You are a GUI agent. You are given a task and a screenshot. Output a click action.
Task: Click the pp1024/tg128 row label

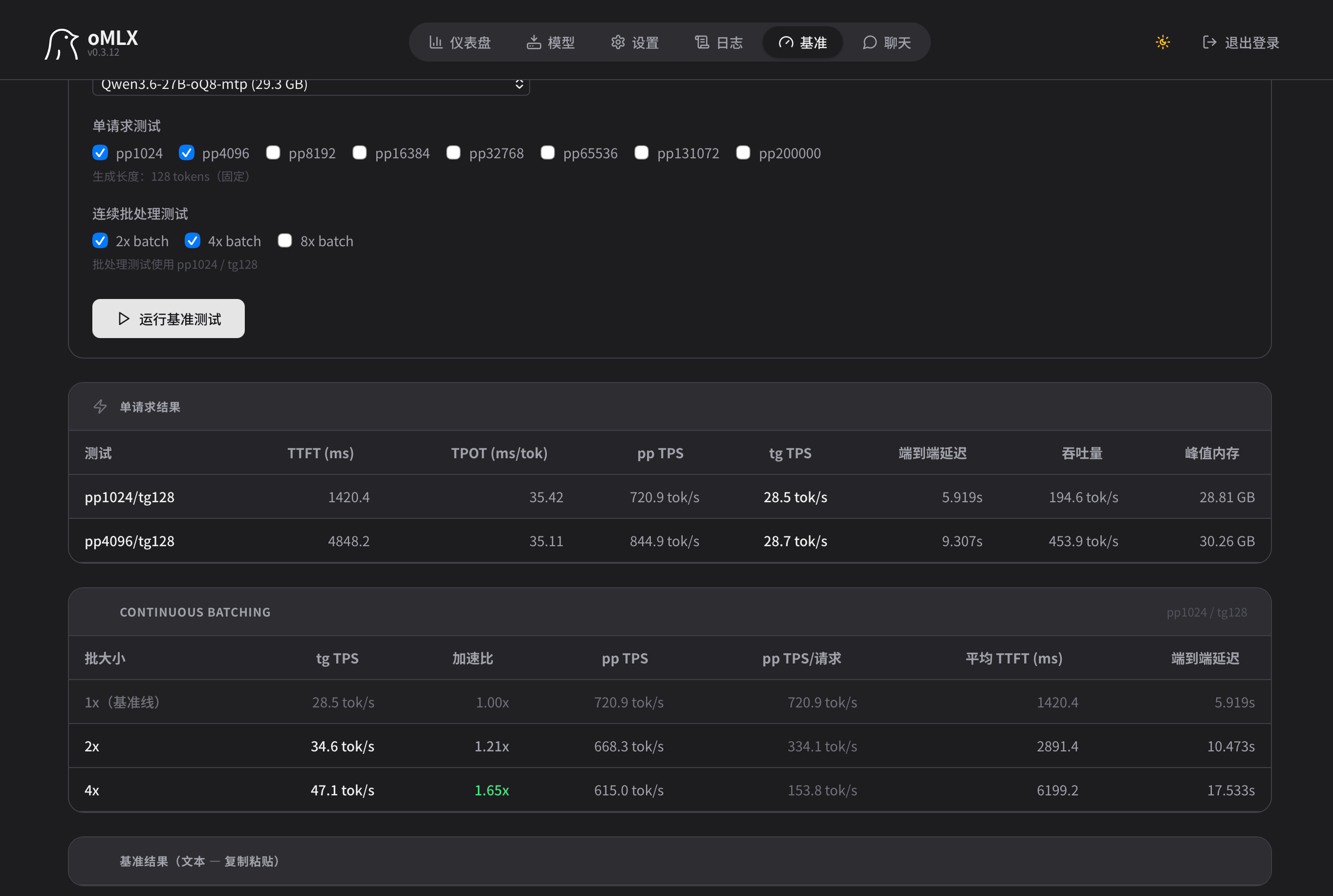(129, 497)
